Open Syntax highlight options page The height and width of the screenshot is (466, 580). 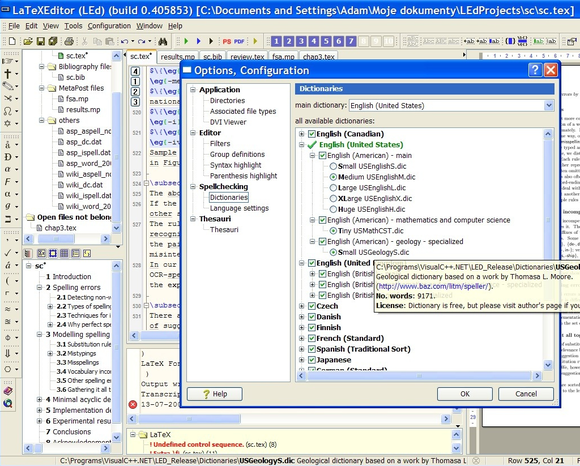[236, 165]
